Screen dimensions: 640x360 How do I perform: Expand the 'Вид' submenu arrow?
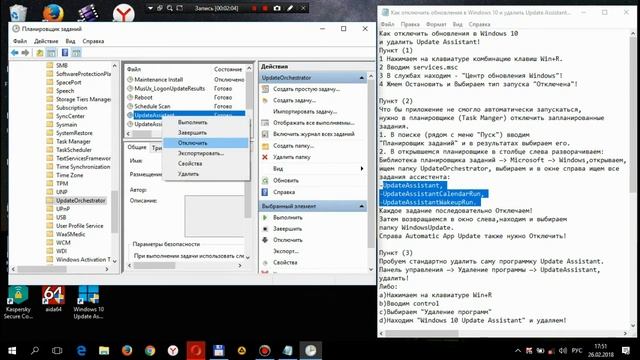pyautogui.click(x=362, y=169)
